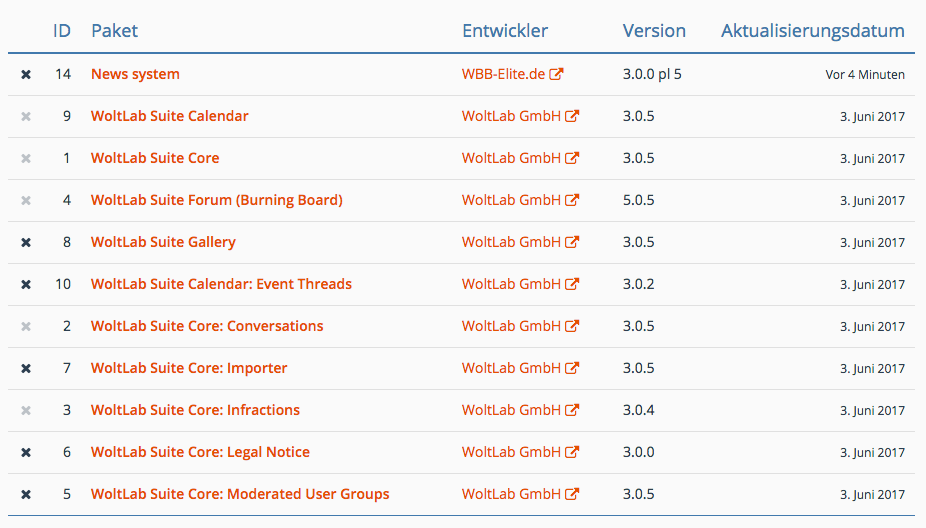926x528 pixels.
Task: Click the greyed X icon beside Core: Infractions
Action: coord(26,410)
